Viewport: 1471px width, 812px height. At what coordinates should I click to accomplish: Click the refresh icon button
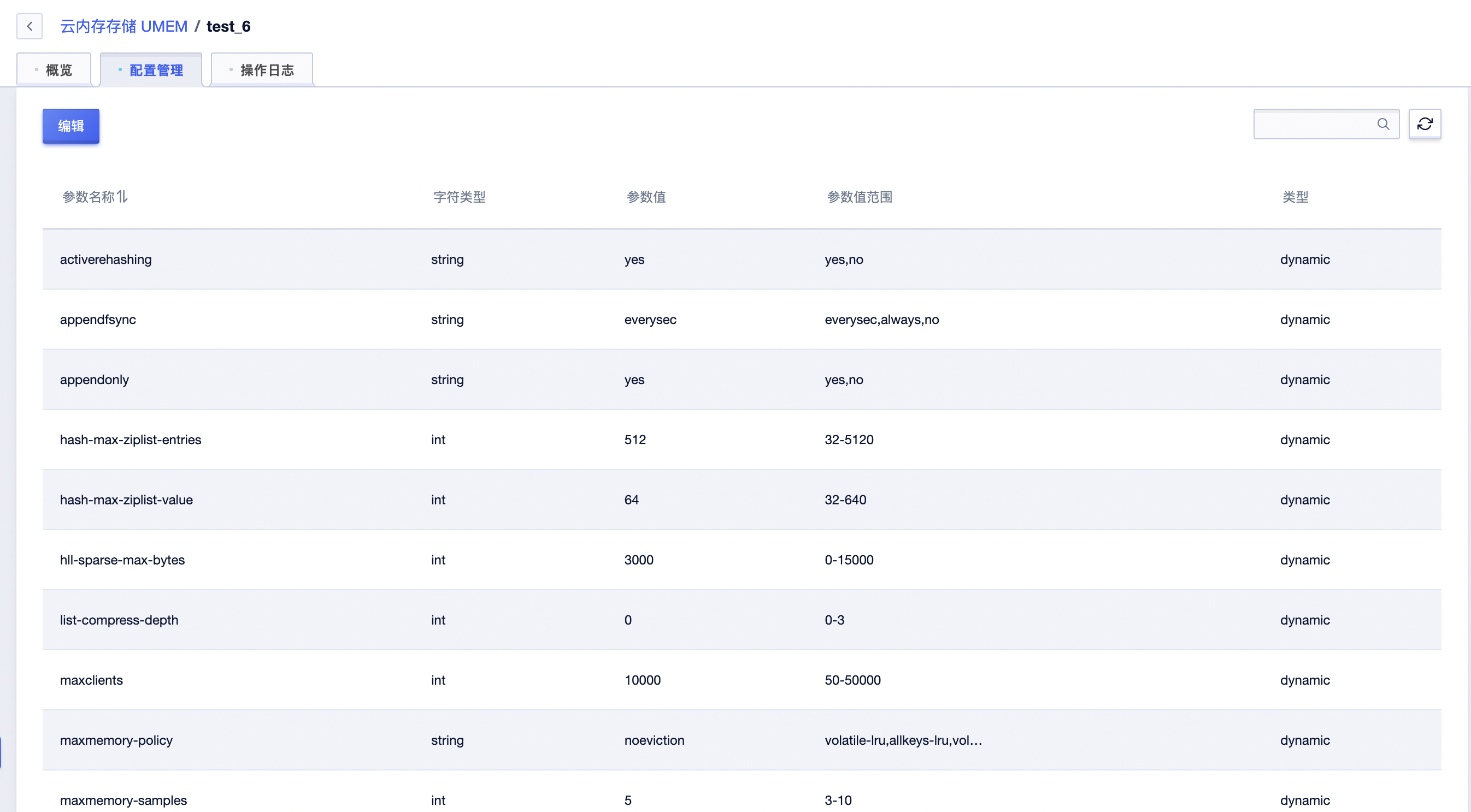1424,124
